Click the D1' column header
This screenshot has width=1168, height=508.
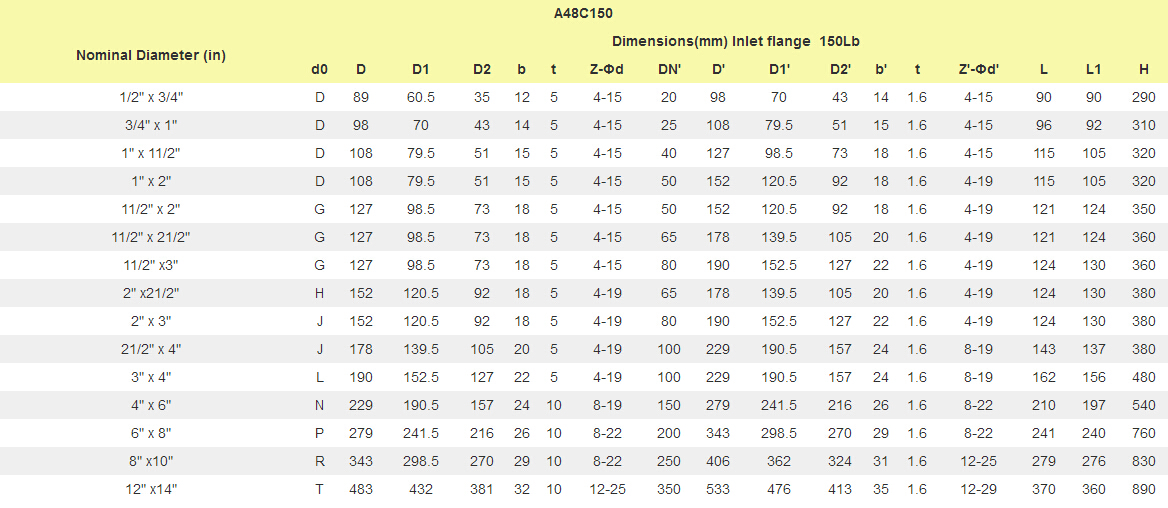[780, 70]
